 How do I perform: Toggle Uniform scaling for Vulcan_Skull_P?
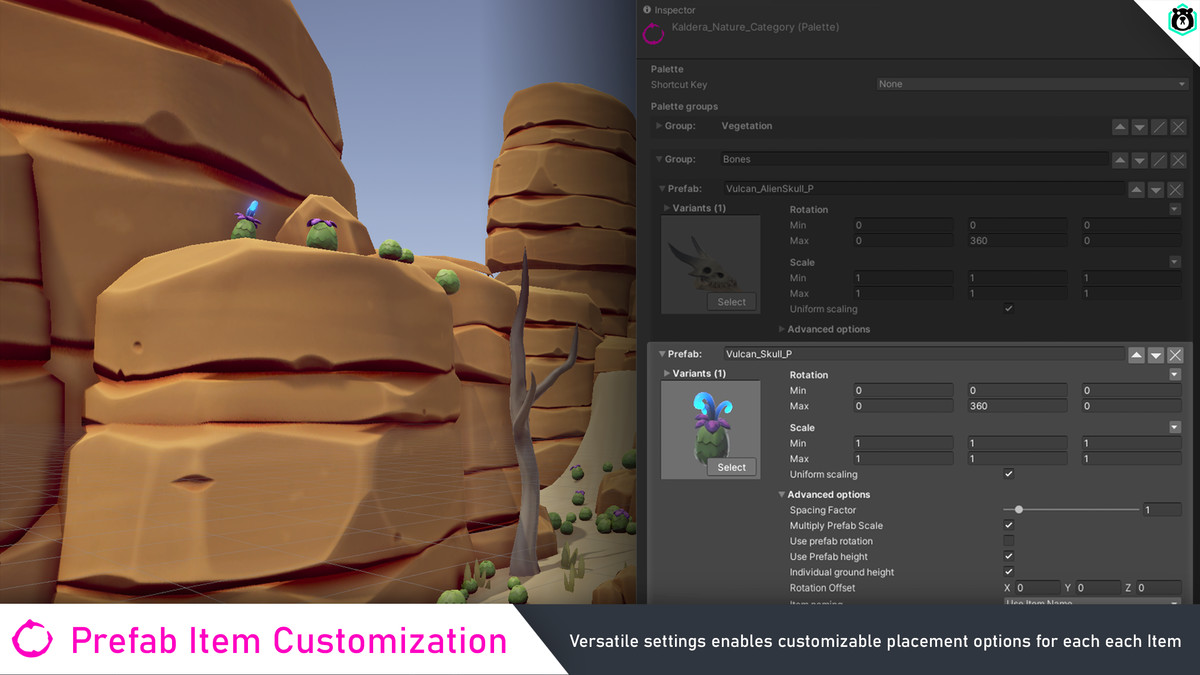pos(1008,474)
